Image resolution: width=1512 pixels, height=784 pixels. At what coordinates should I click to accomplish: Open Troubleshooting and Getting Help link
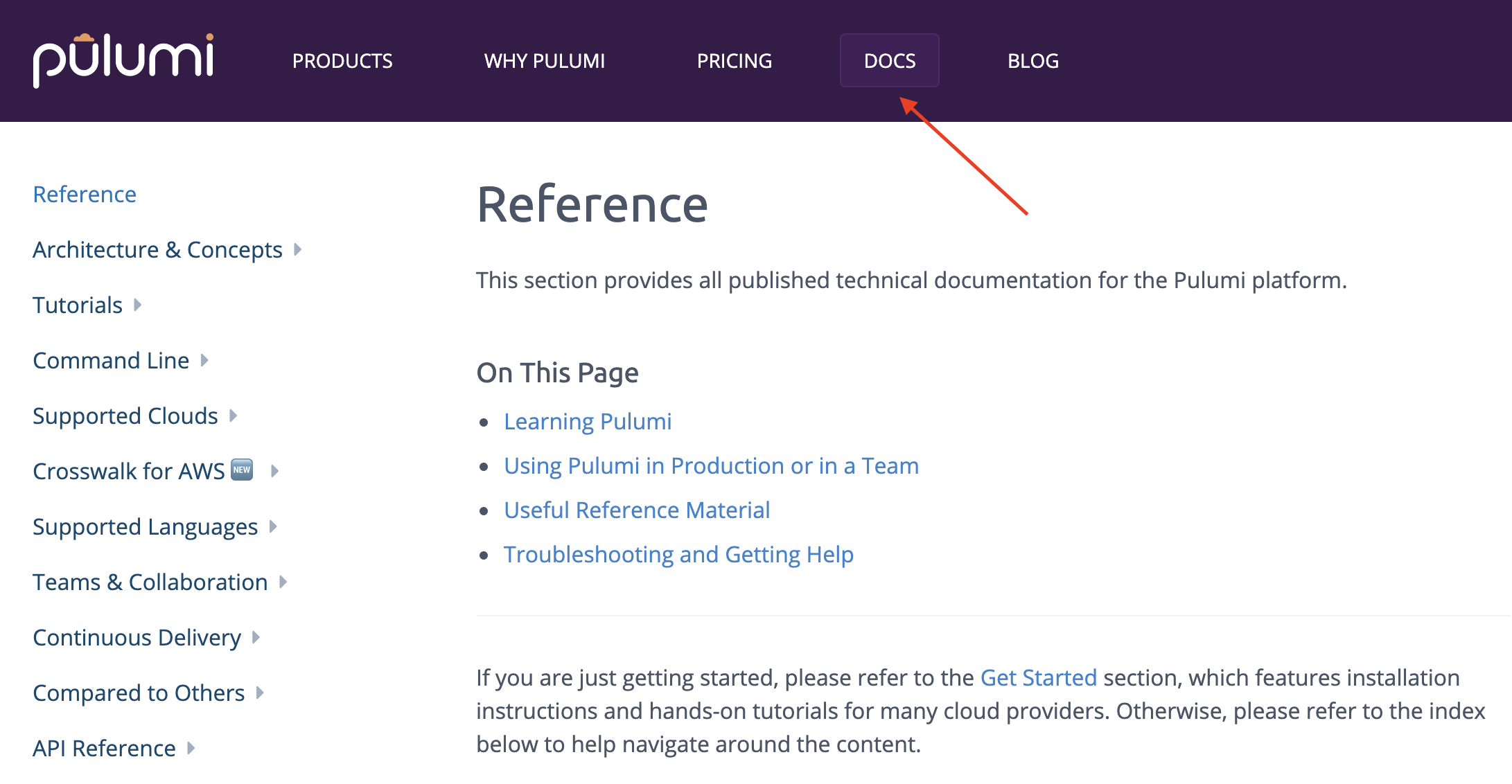[678, 554]
